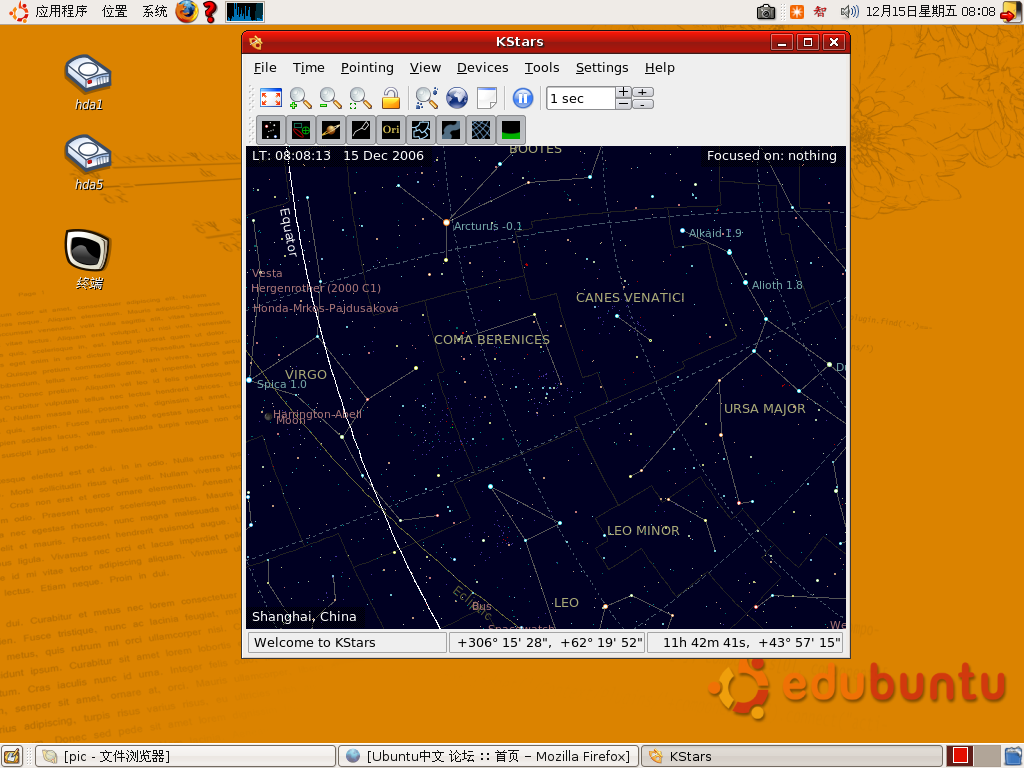Click CANES VENATICI constellation label
The height and width of the screenshot is (768, 1024).
[630, 298]
